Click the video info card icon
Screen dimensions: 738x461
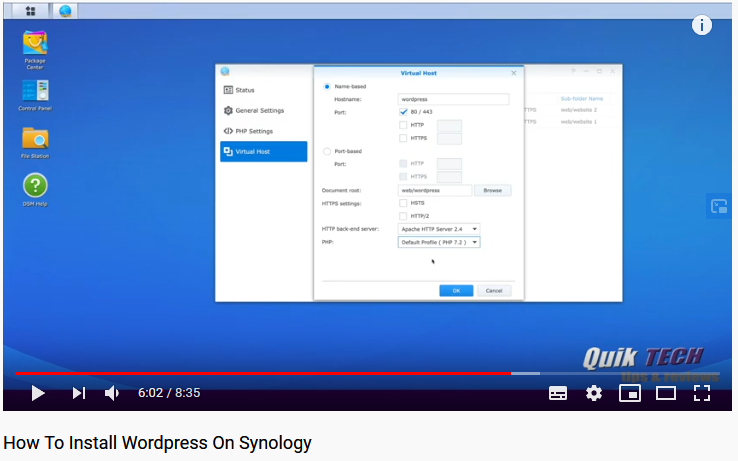coord(701,25)
